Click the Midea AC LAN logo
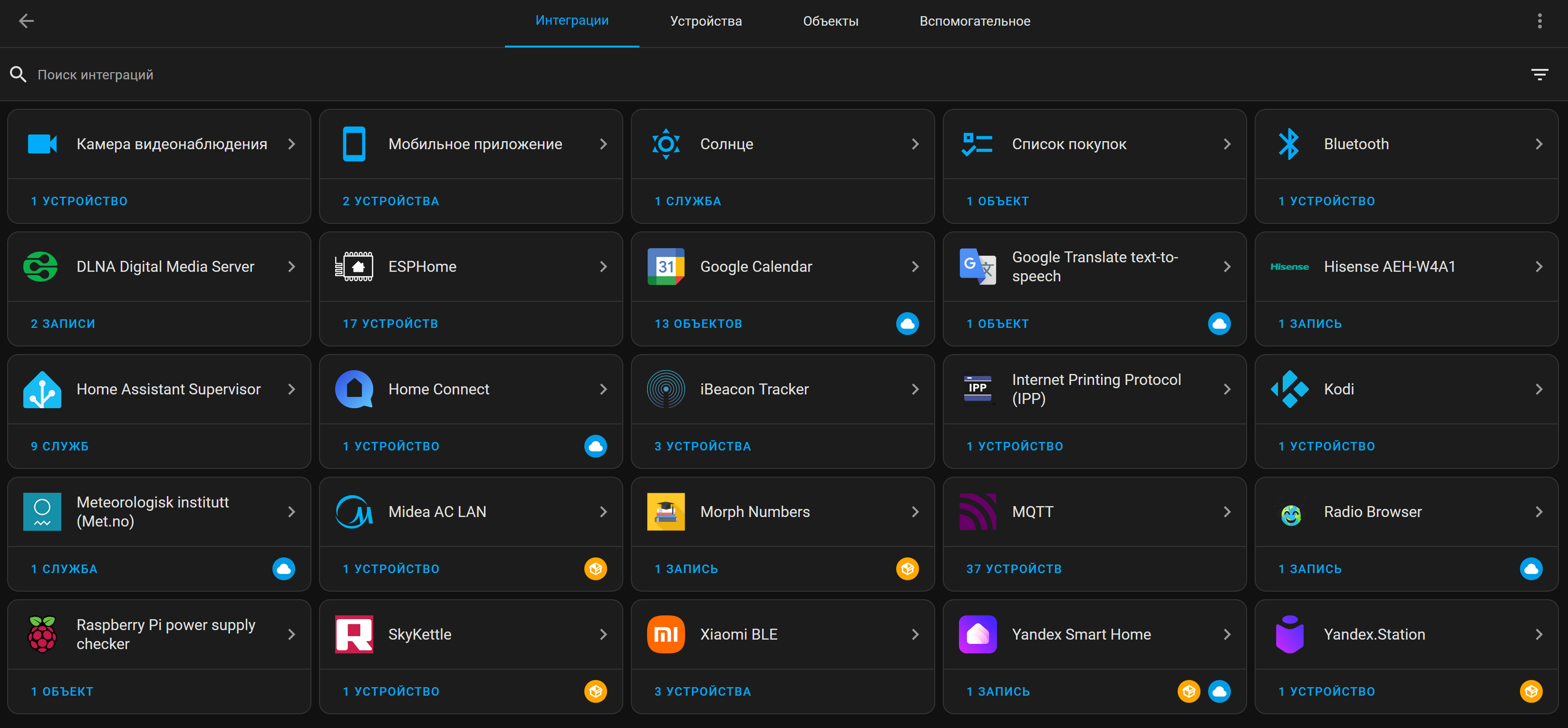 coord(354,512)
